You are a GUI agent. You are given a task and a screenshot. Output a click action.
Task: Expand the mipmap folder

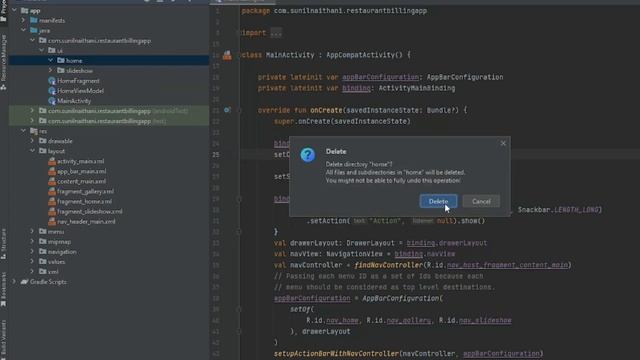(x=32, y=241)
